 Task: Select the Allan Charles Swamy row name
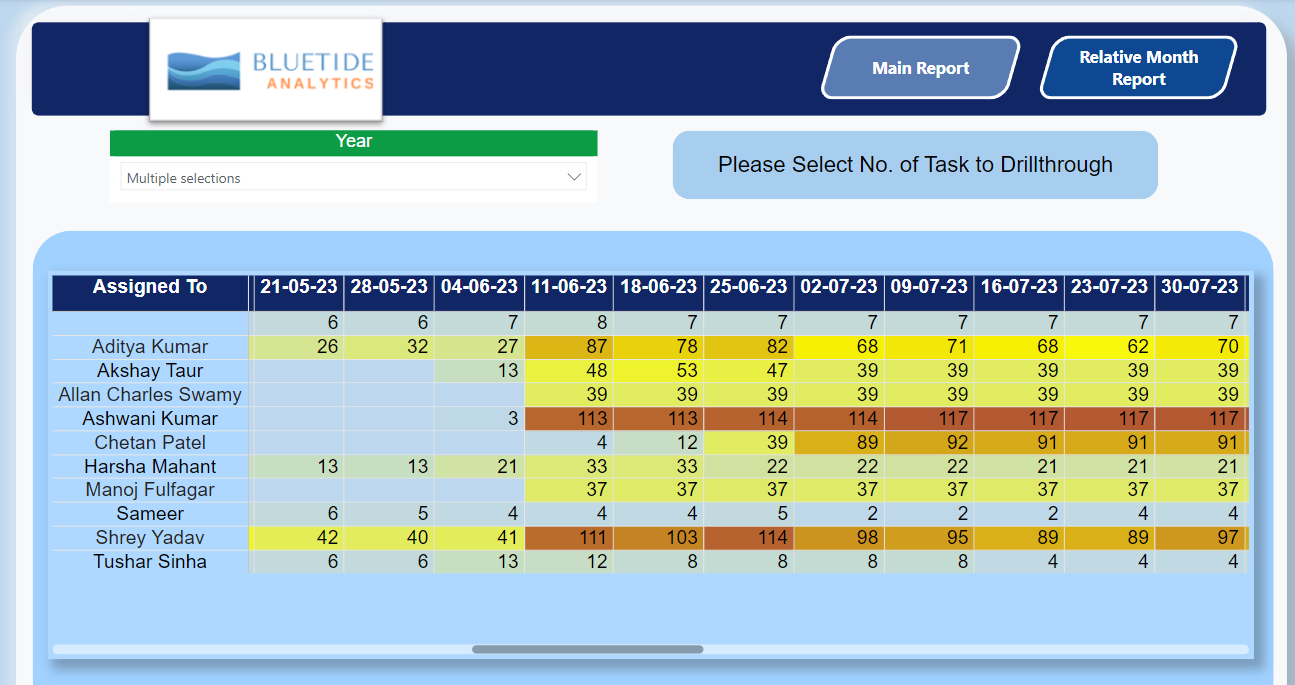[150, 395]
